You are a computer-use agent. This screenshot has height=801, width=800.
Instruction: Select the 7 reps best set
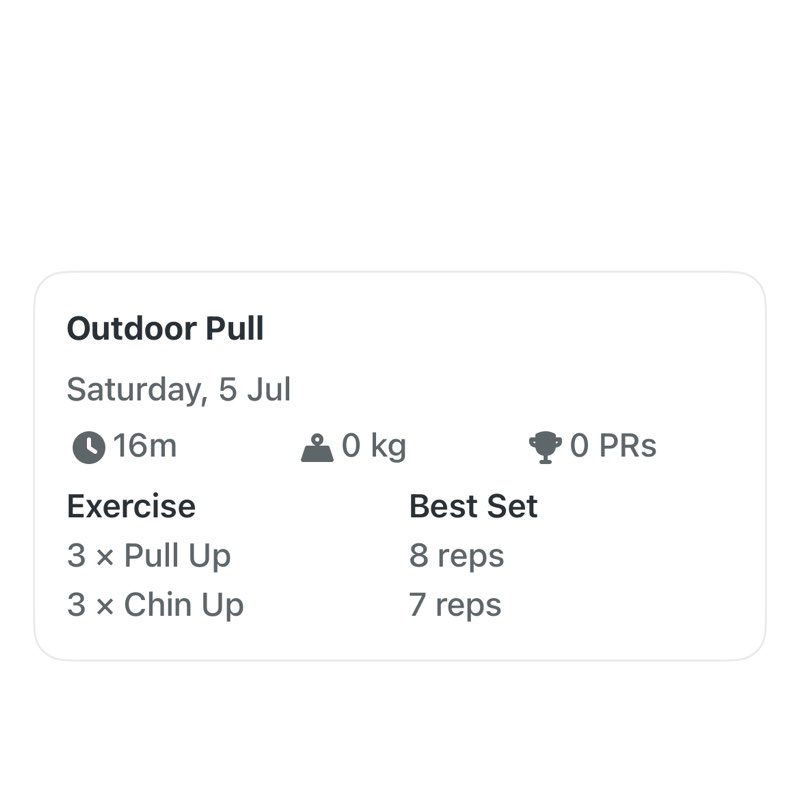click(455, 605)
